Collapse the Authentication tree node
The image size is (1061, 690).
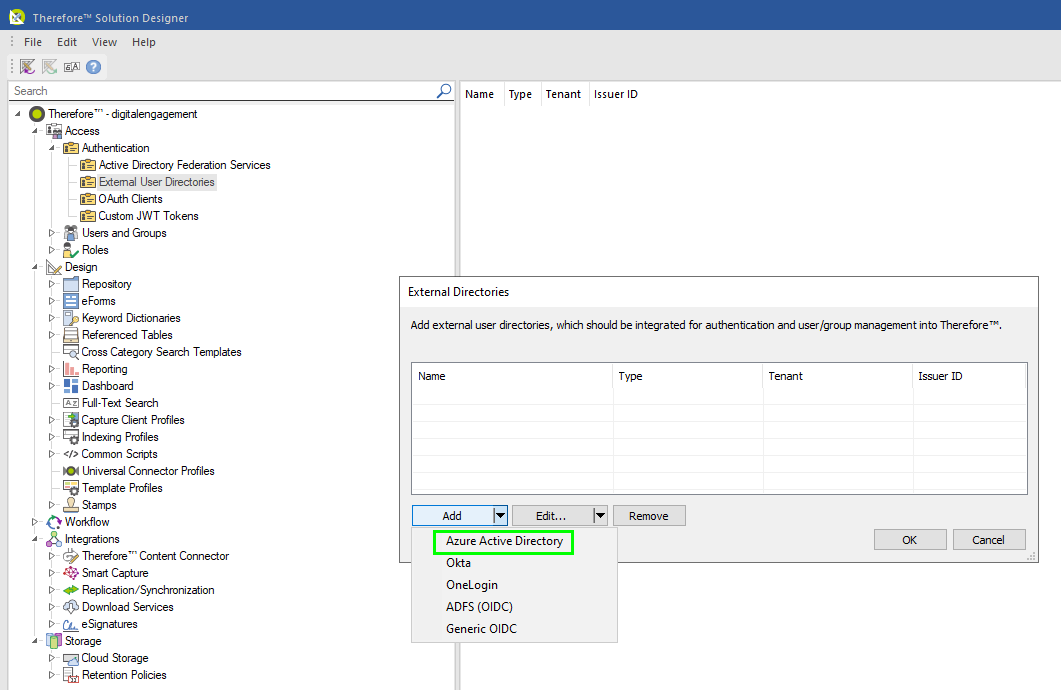tap(51, 148)
